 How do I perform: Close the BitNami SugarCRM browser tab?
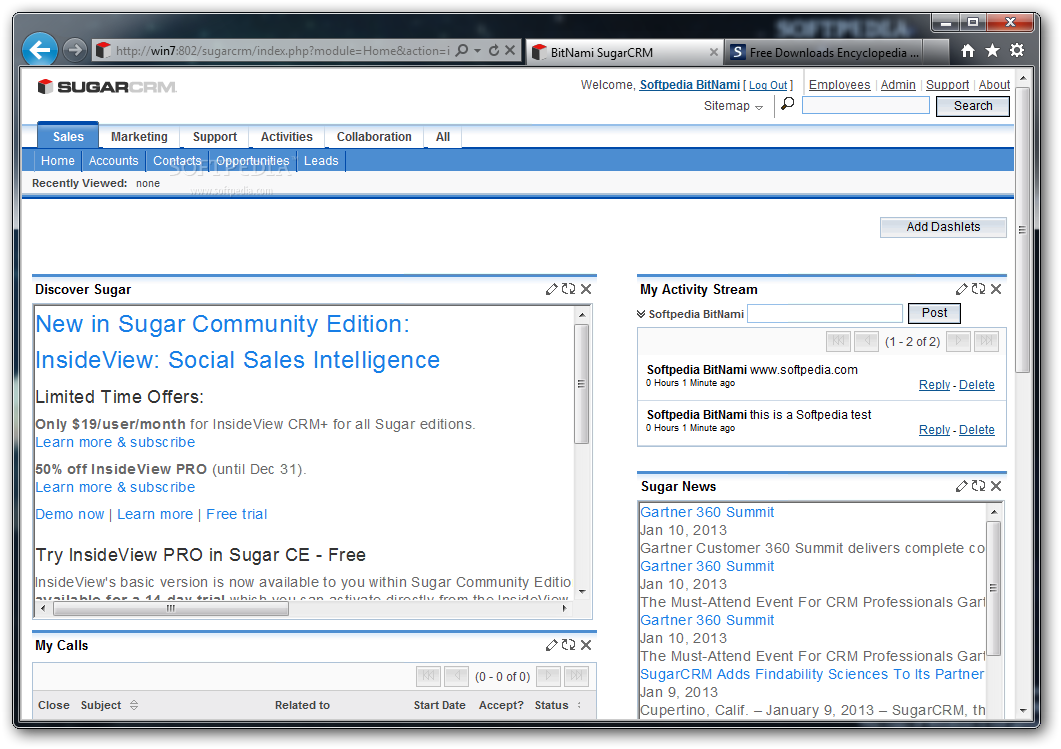click(713, 52)
